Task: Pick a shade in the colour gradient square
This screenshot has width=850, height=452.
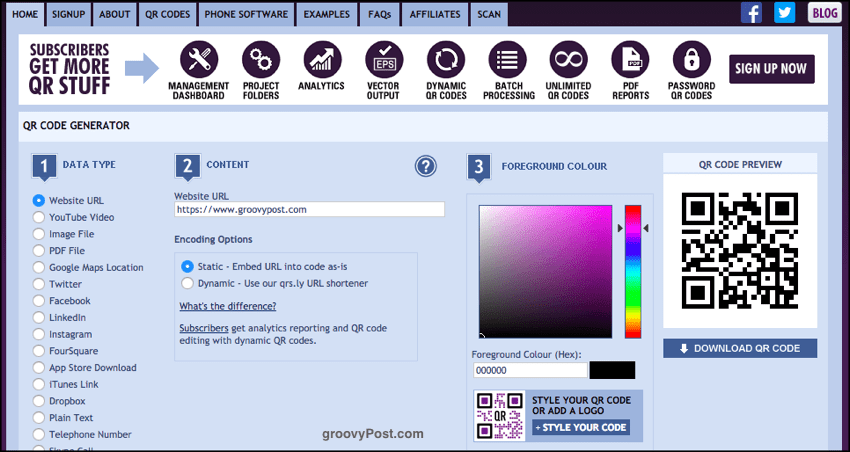Action: pos(545,272)
